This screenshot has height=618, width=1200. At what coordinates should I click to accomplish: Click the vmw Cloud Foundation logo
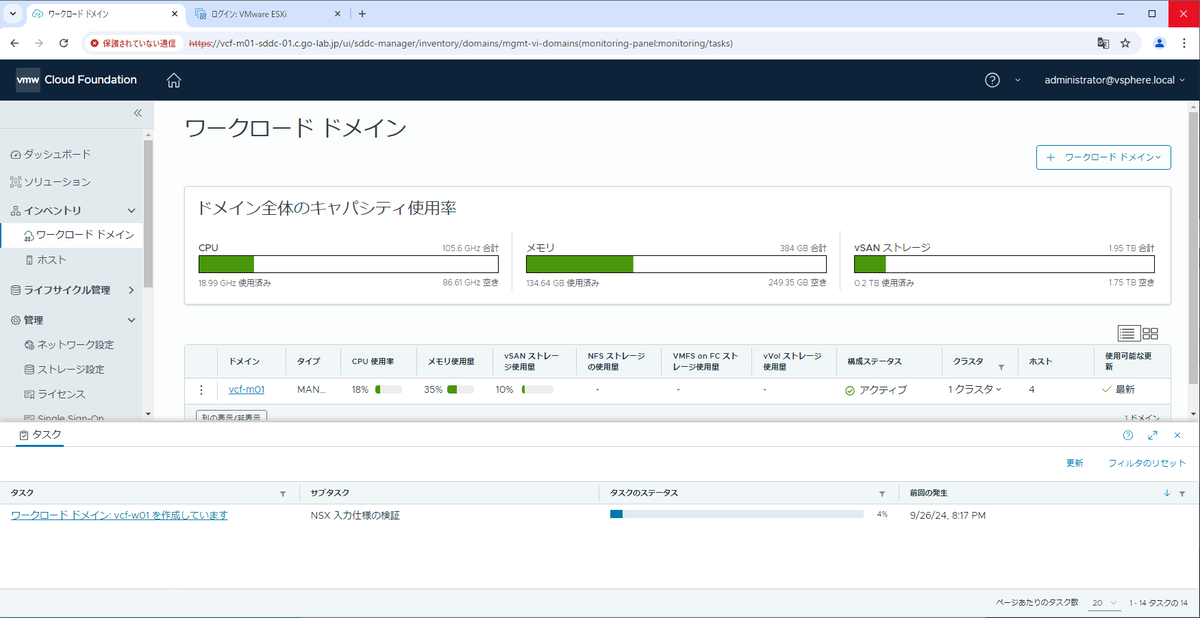click(76, 80)
